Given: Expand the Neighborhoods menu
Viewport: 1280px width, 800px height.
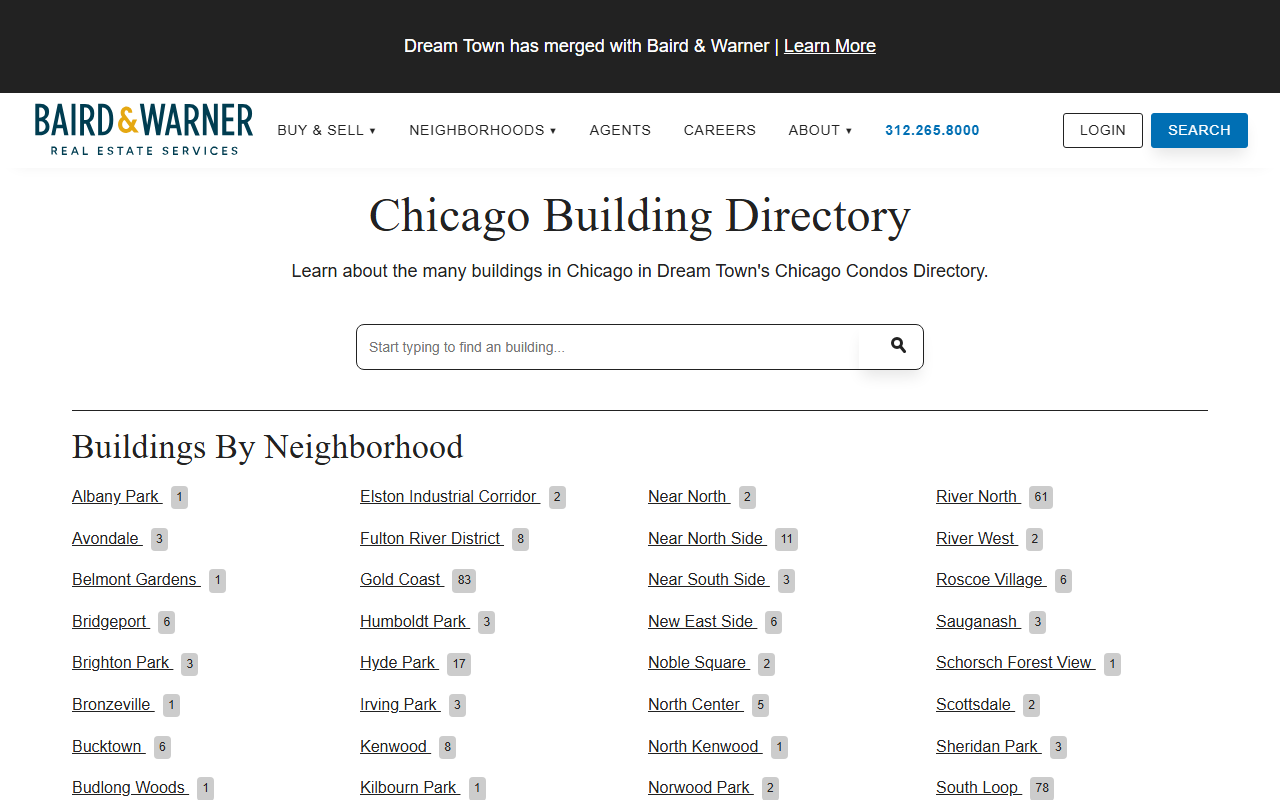Looking at the screenshot, I should [483, 130].
